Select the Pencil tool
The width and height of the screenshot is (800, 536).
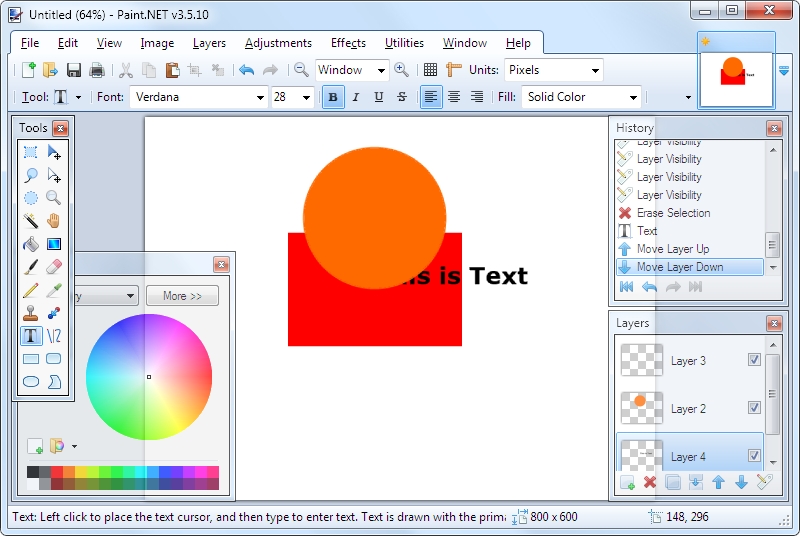(x=31, y=290)
